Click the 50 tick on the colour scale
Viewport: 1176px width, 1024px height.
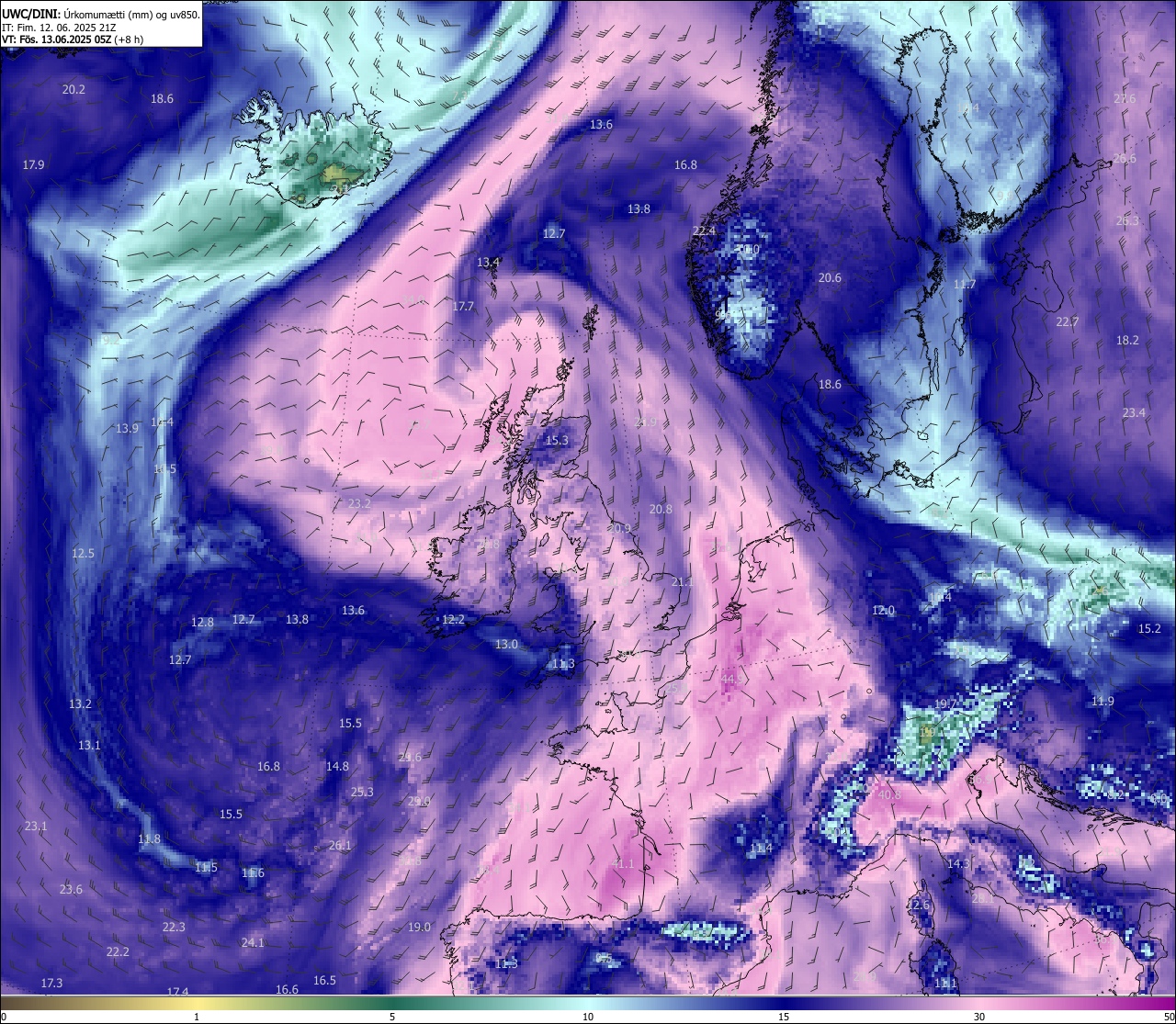tap(1168, 1017)
